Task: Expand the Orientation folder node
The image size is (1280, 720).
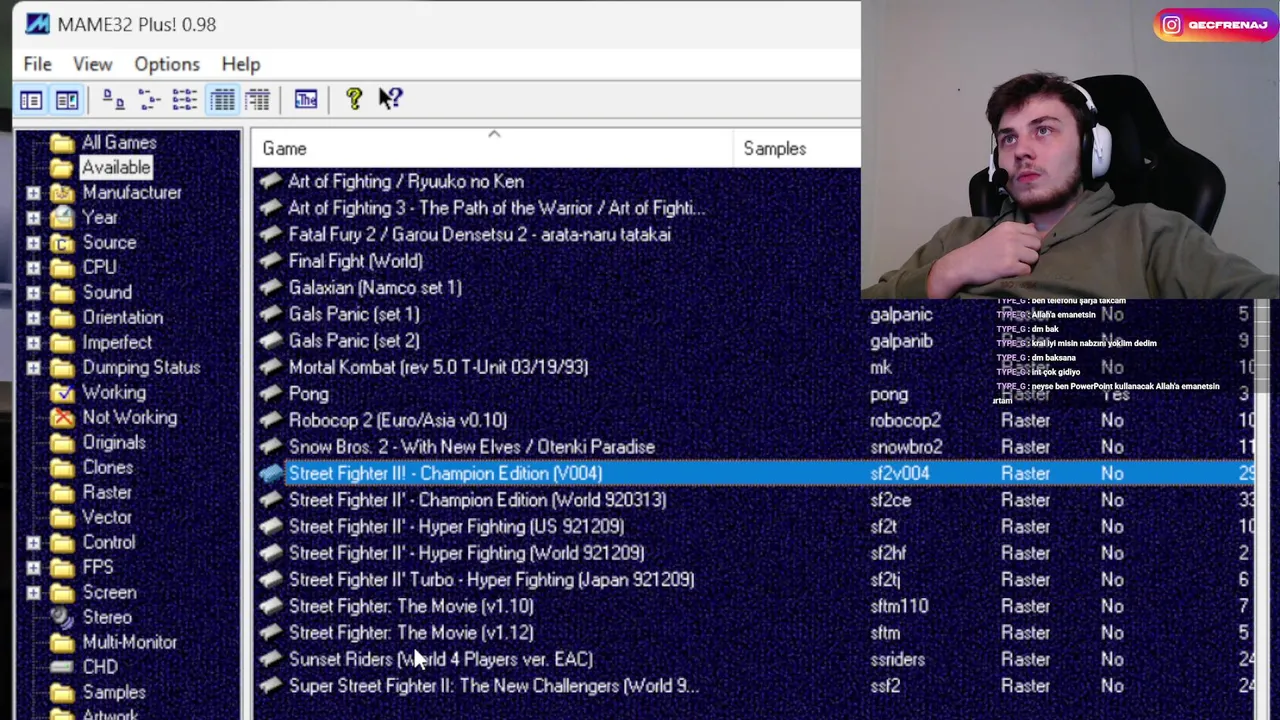Action: 33,318
